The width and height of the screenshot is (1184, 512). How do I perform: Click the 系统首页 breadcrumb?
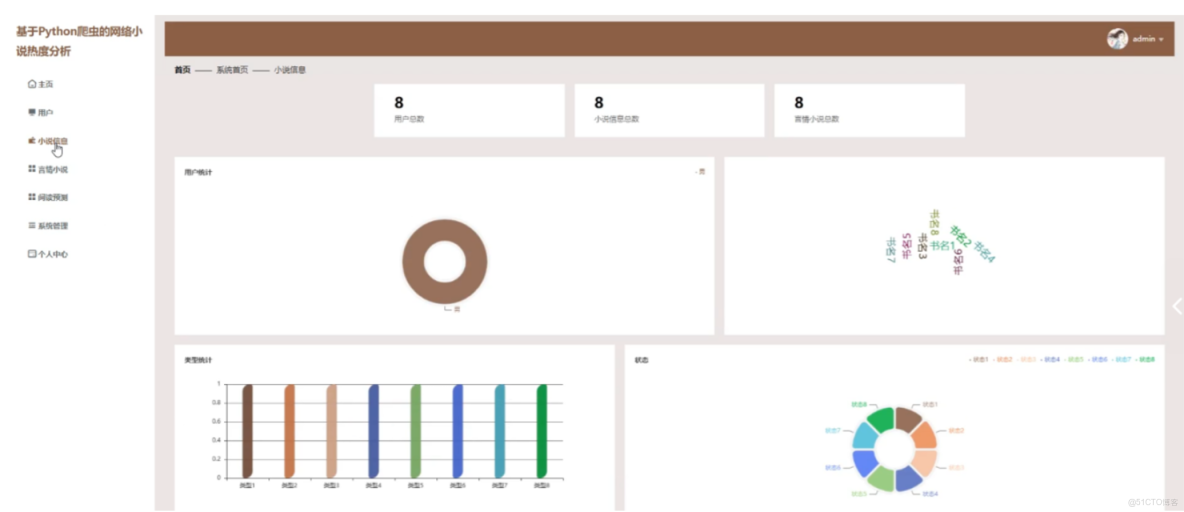[232, 69]
